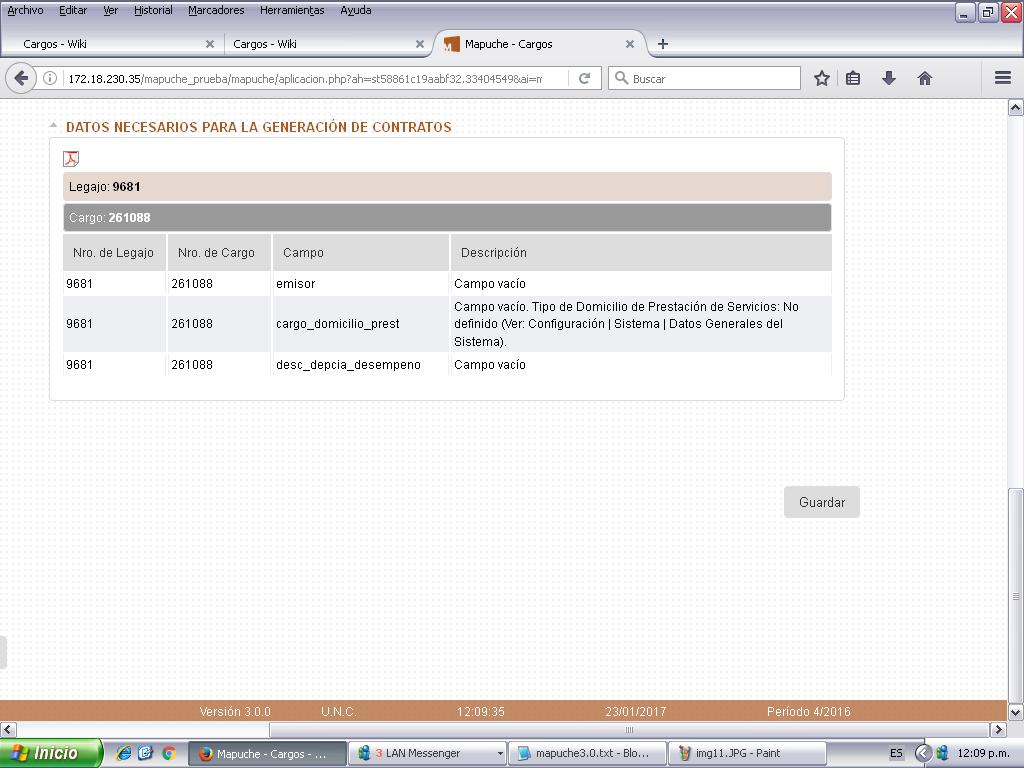This screenshot has height=768, width=1024.
Task: Show bookmarks list icon in toolbar
Action: pos(853,78)
